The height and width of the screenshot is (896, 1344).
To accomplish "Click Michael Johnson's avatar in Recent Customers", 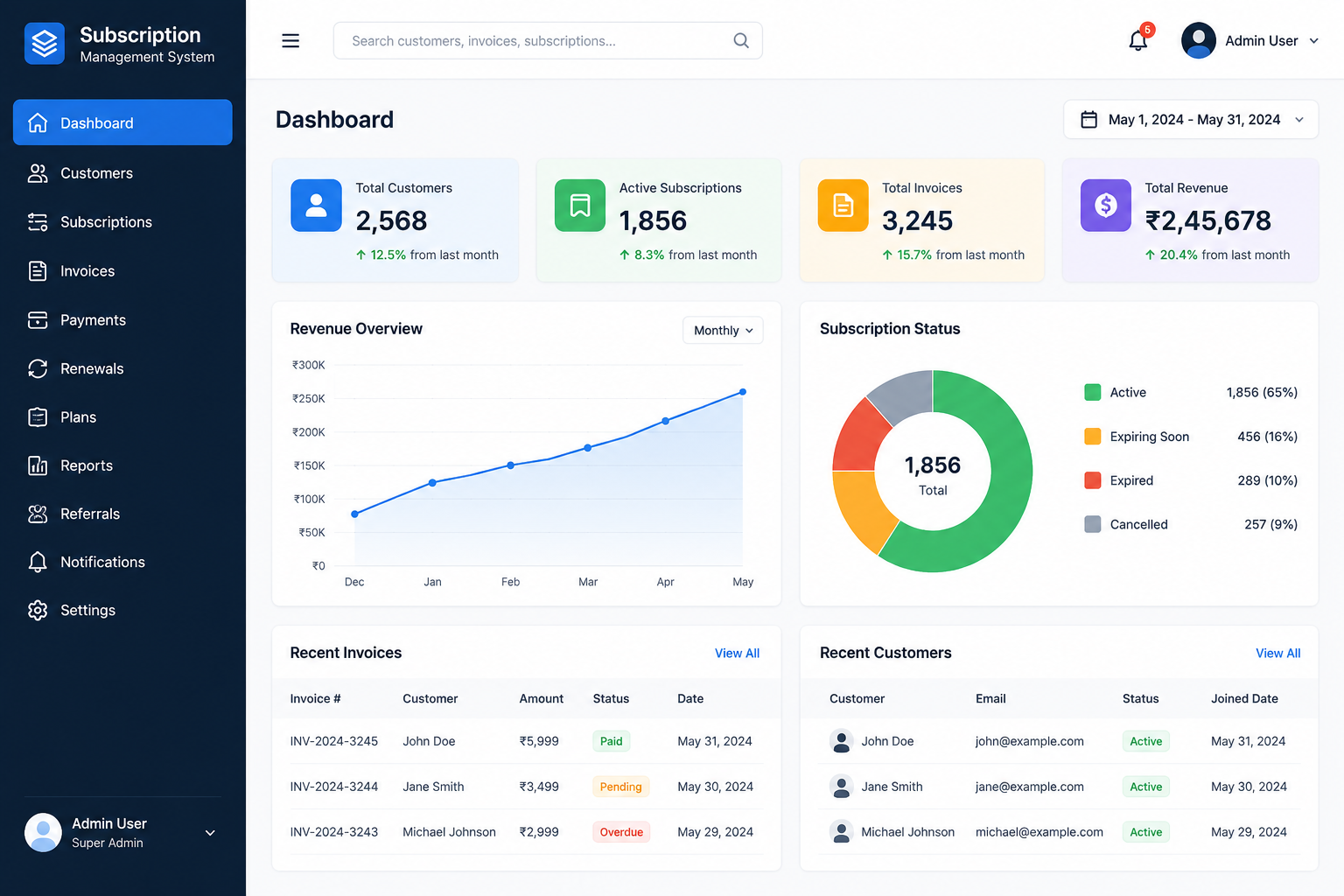I will tap(841, 832).
